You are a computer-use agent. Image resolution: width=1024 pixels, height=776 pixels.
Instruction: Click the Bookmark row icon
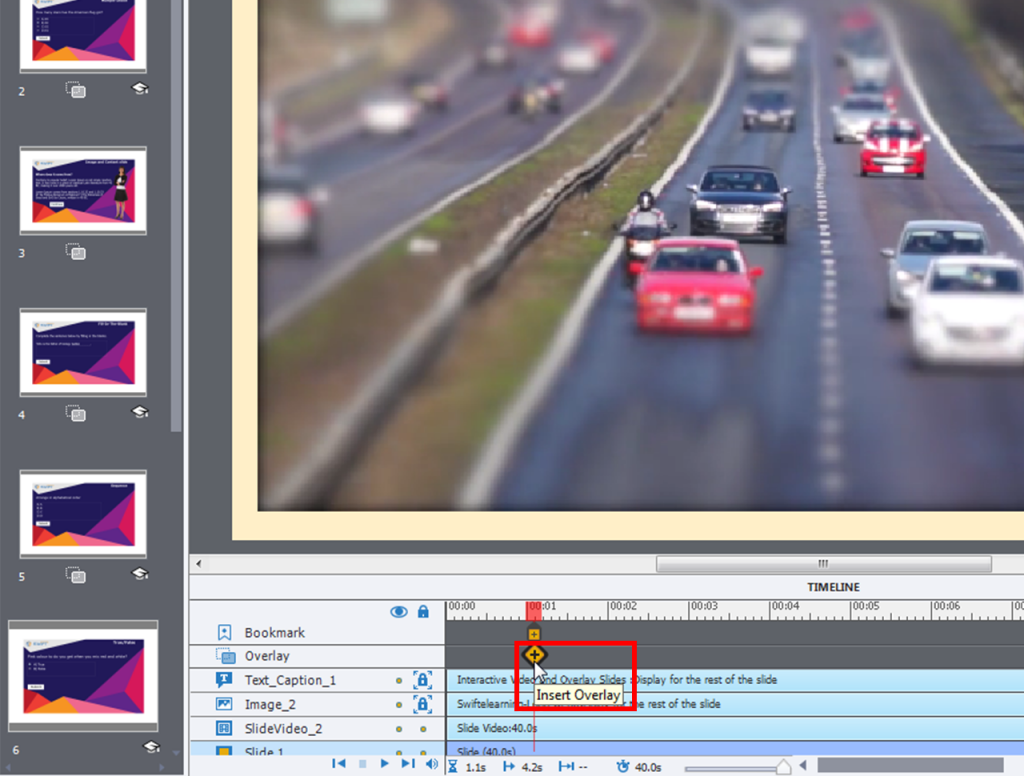pyautogui.click(x=225, y=632)
